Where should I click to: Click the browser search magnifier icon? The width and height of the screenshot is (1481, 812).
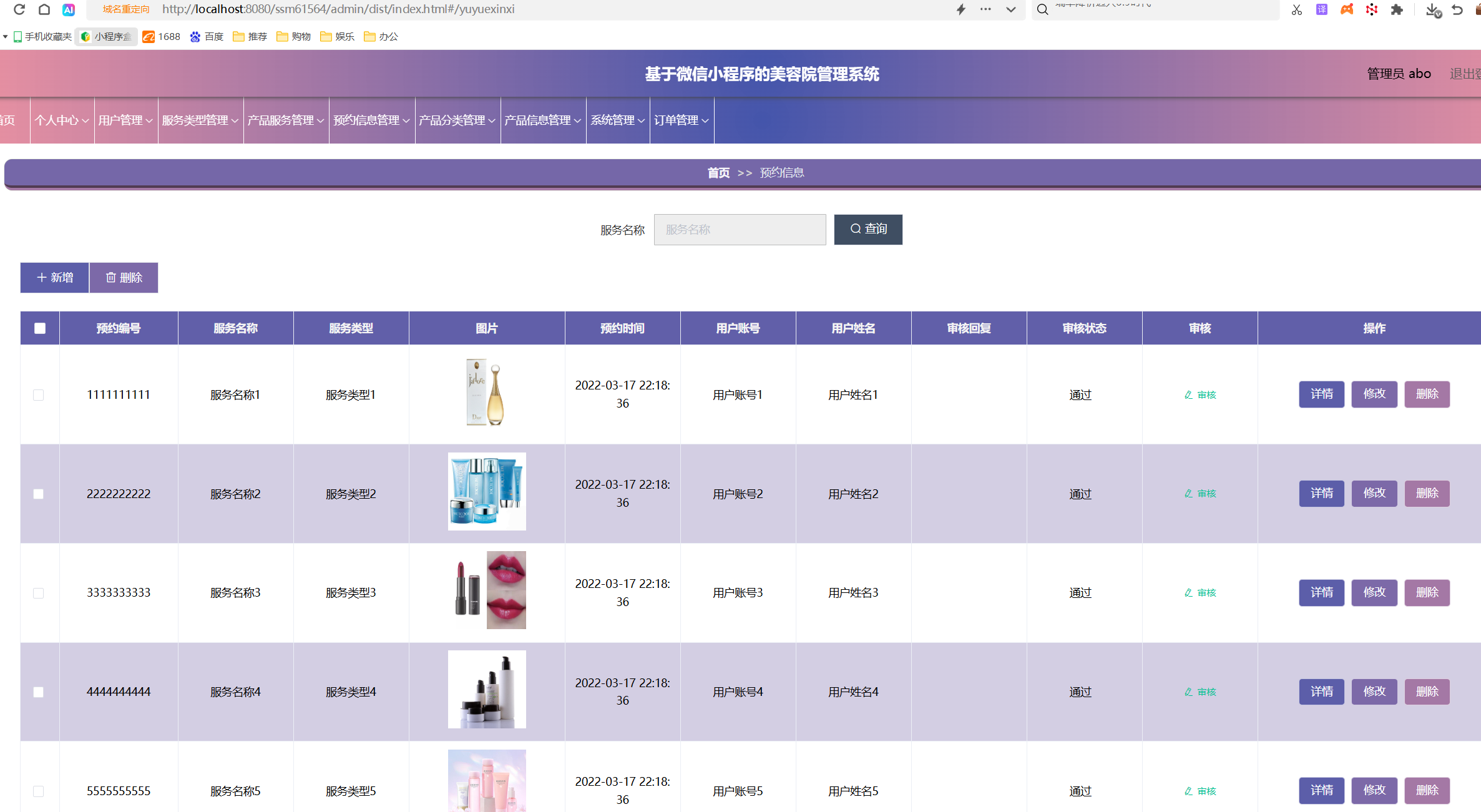pyautogui.click(x=1042, y=9)
